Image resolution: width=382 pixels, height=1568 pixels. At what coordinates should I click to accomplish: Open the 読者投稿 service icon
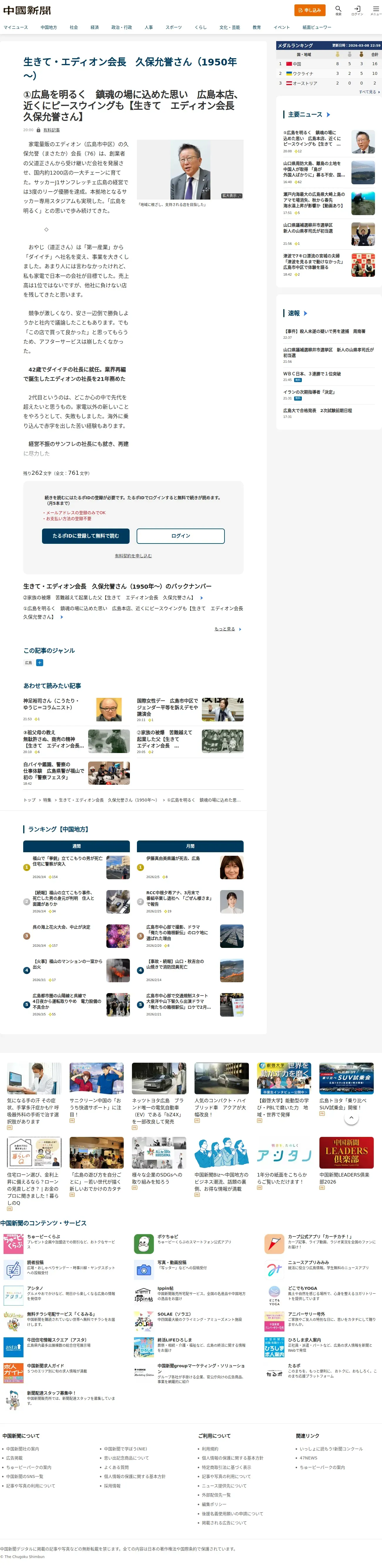point(14,1269)
